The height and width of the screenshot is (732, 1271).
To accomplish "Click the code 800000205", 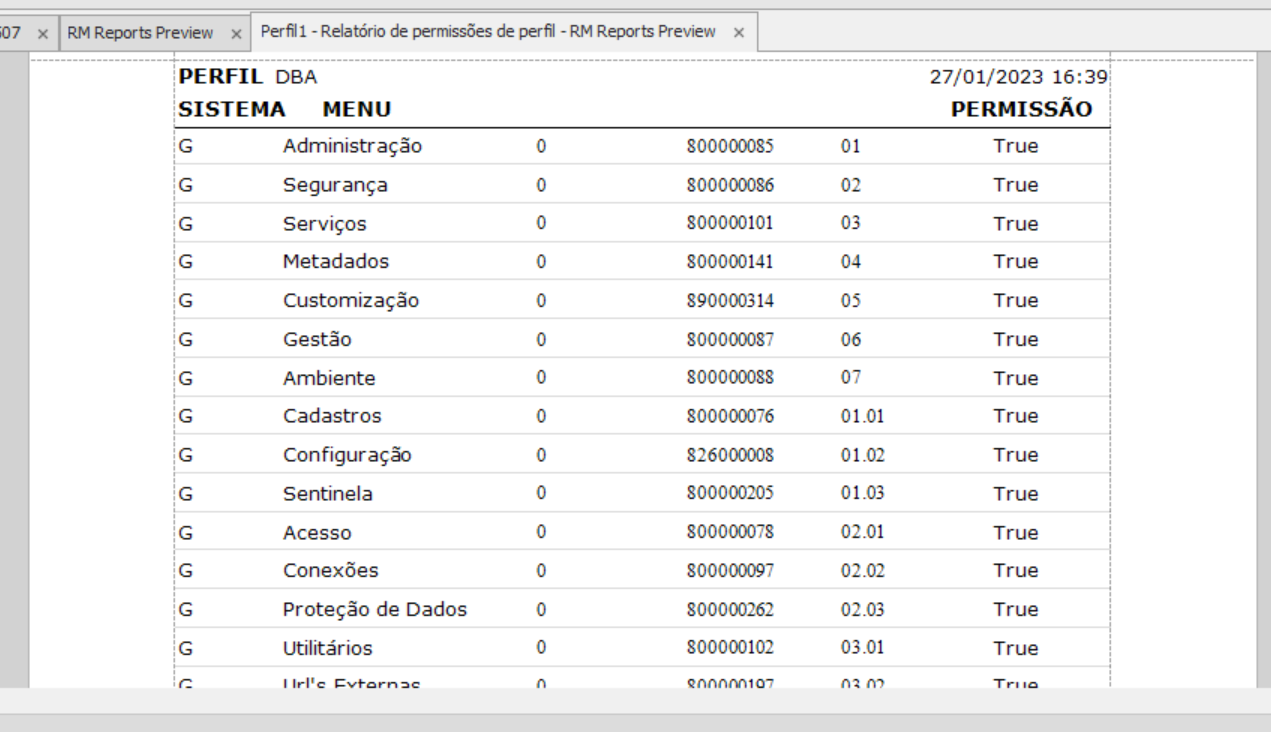I will (730, 494).
